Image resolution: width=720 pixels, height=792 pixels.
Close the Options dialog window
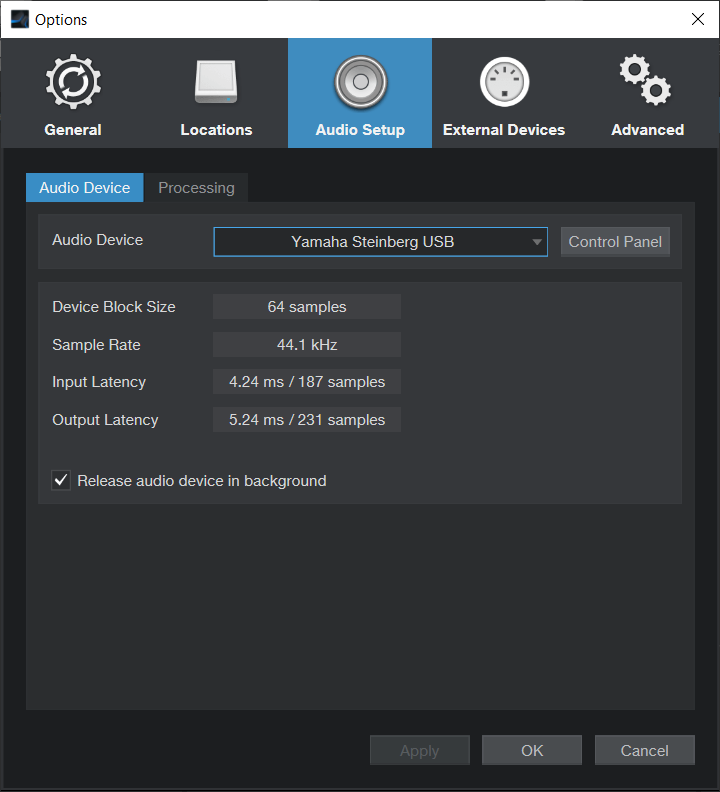[697, 19]
